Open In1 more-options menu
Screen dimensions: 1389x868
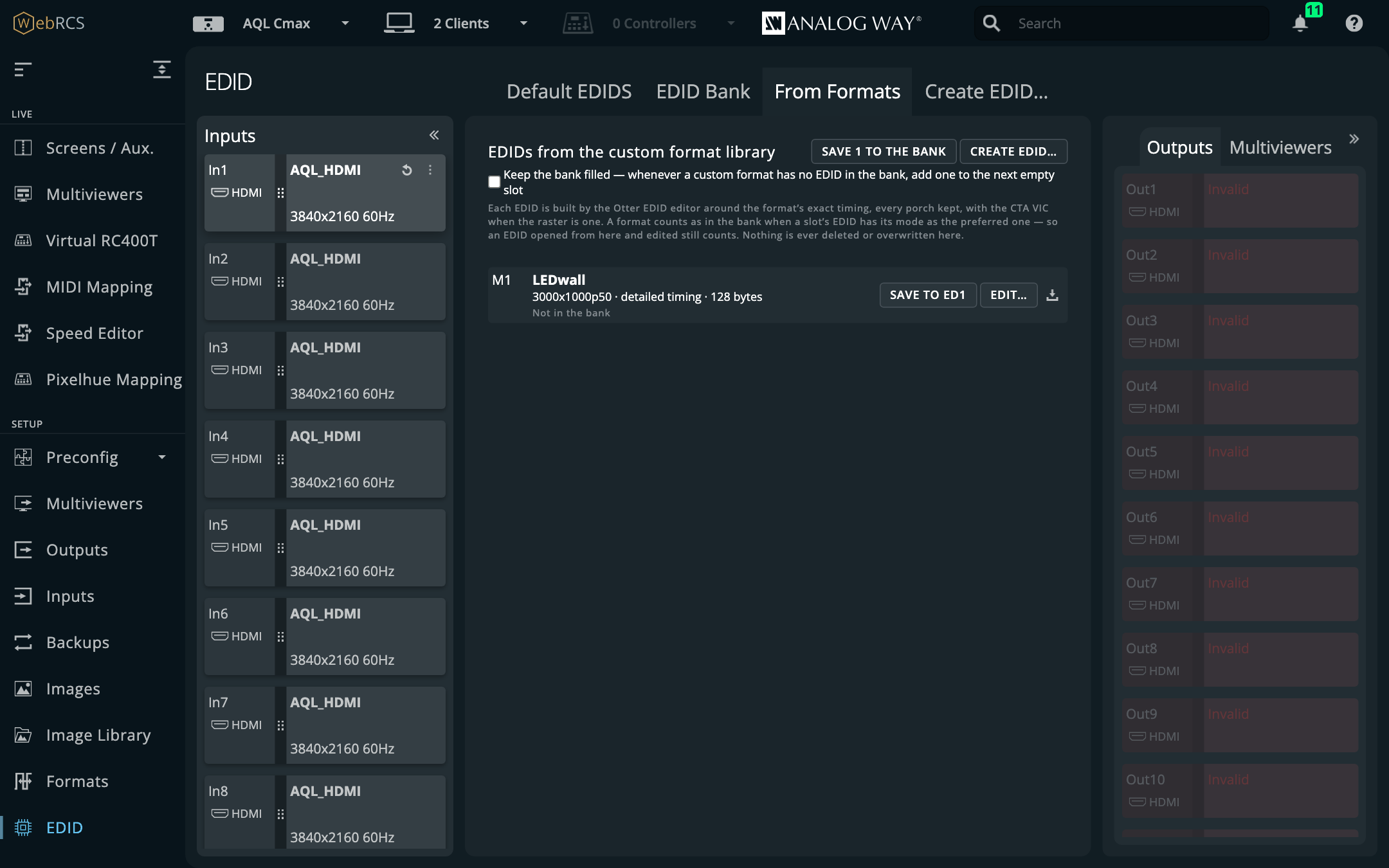430,170
